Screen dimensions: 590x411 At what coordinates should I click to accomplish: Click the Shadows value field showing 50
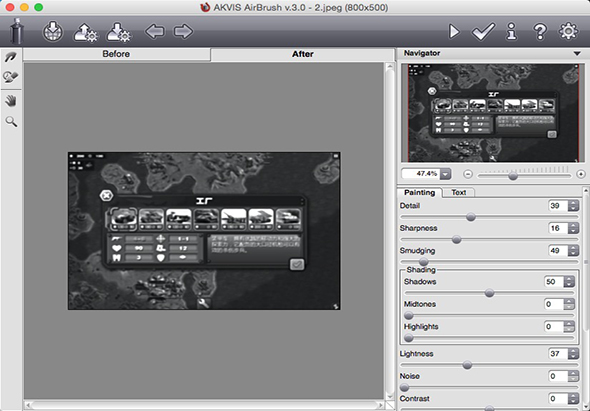tap(554, 282)
